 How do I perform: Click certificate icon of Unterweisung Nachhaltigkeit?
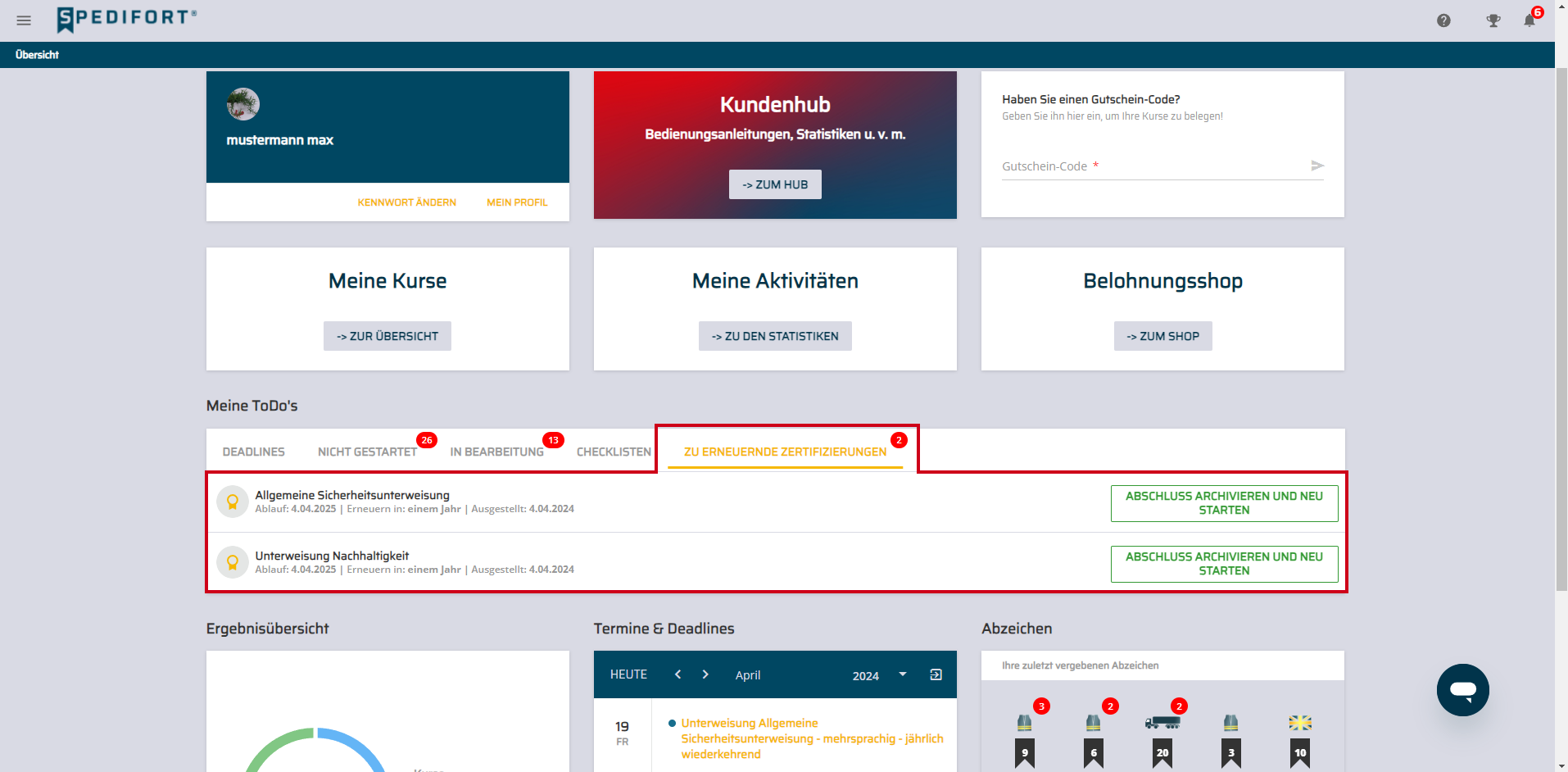(x=233, y=562)
